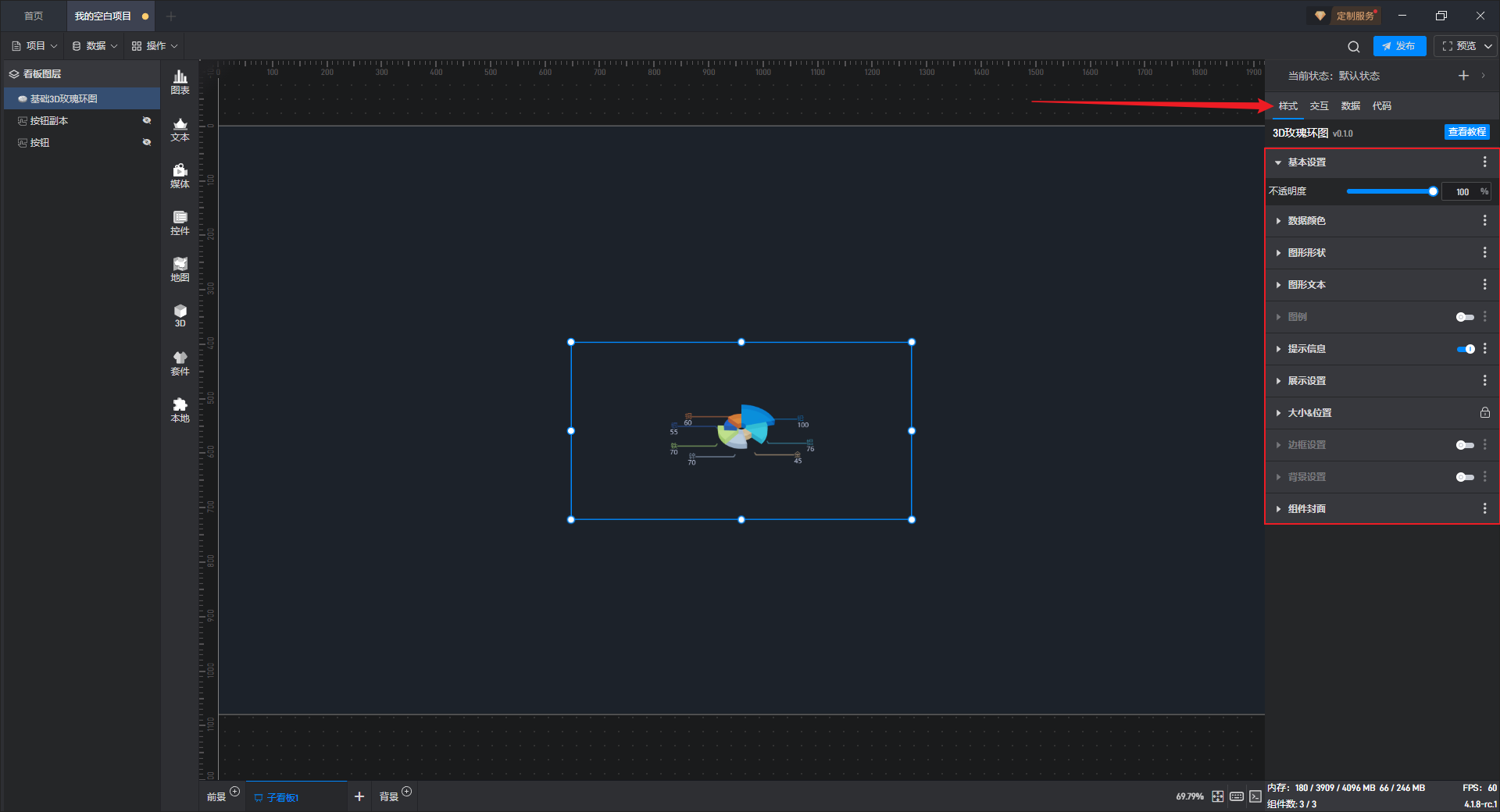Open the 3D components panel

[180, 315]
